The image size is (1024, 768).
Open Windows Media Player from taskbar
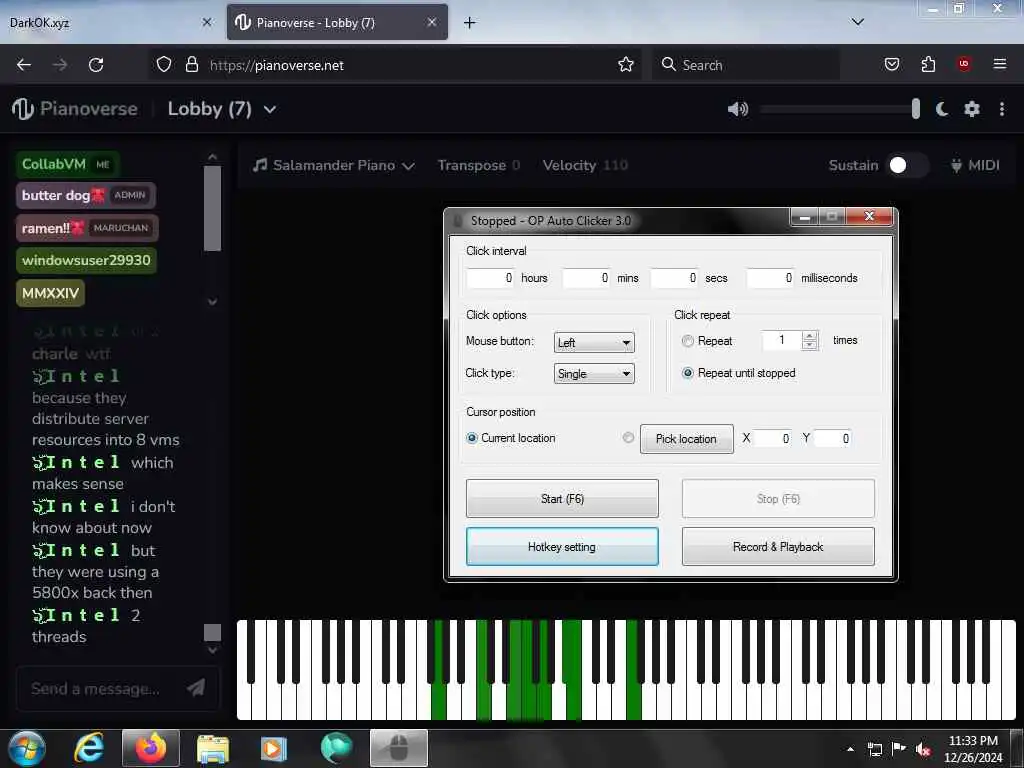pos(274,749)
